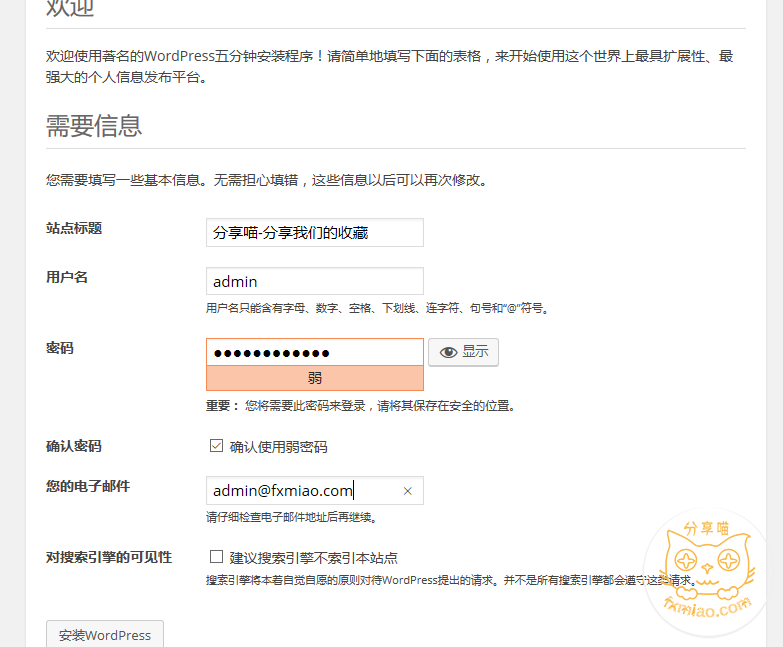
Task: Focus the username field containing admin
Action: click(315, 281)
